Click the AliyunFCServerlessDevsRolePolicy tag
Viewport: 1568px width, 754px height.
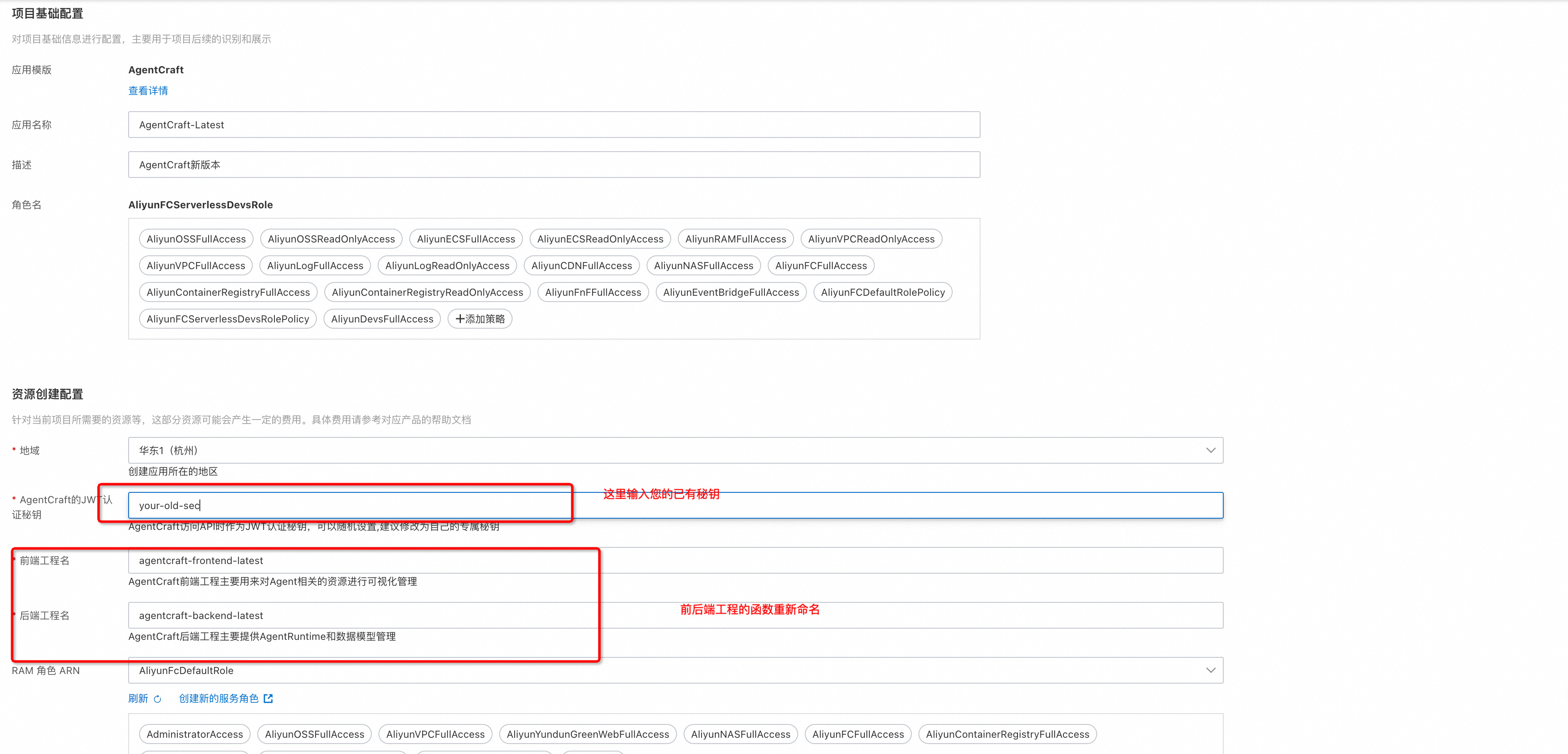tap(228, 319)
